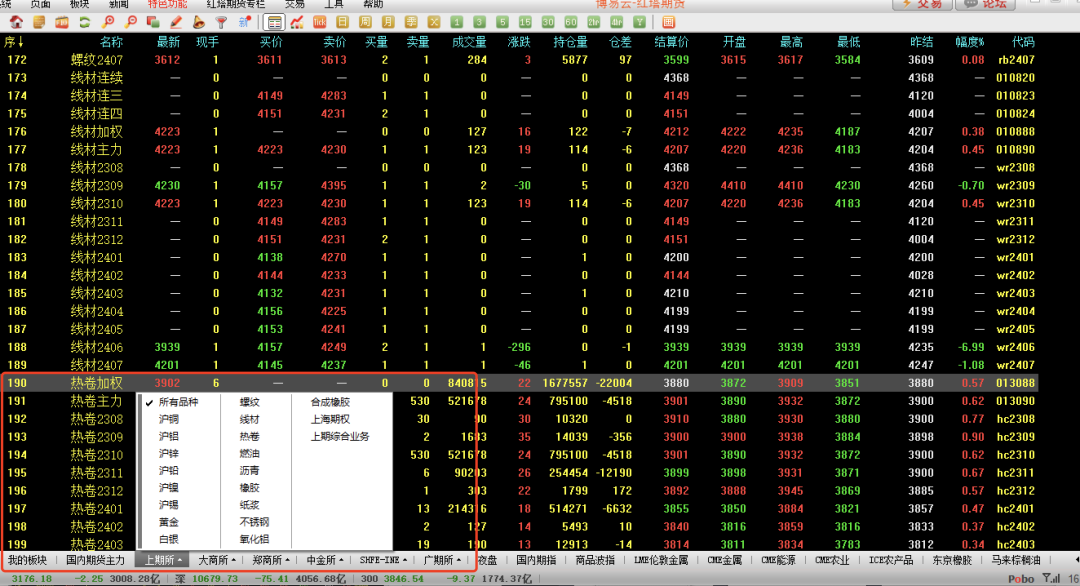Choose 黄金 from the popup menu
1080x586 pixels.
[x=169, y=523]
